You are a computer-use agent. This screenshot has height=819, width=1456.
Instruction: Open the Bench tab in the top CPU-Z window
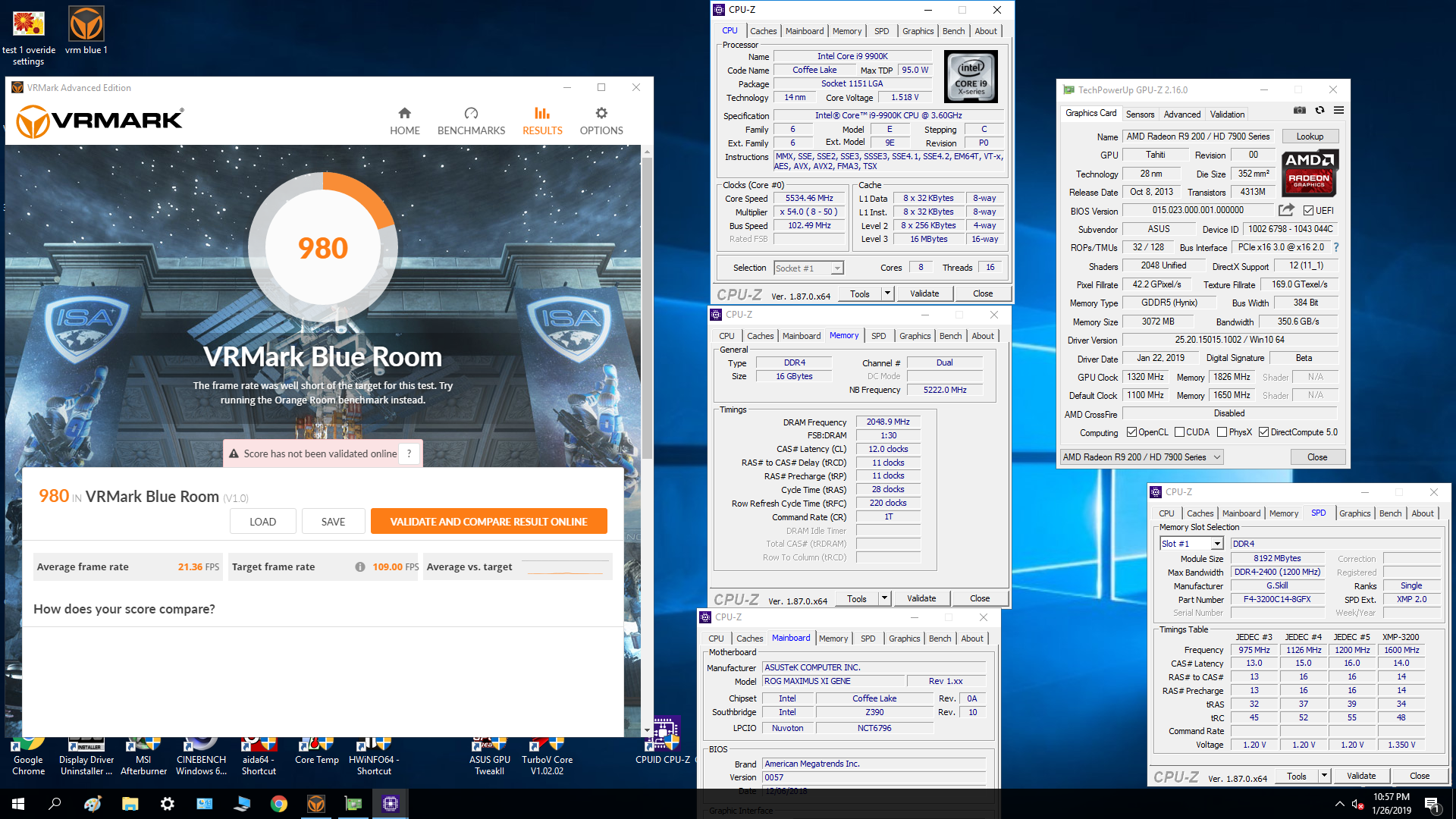point(953,31)
